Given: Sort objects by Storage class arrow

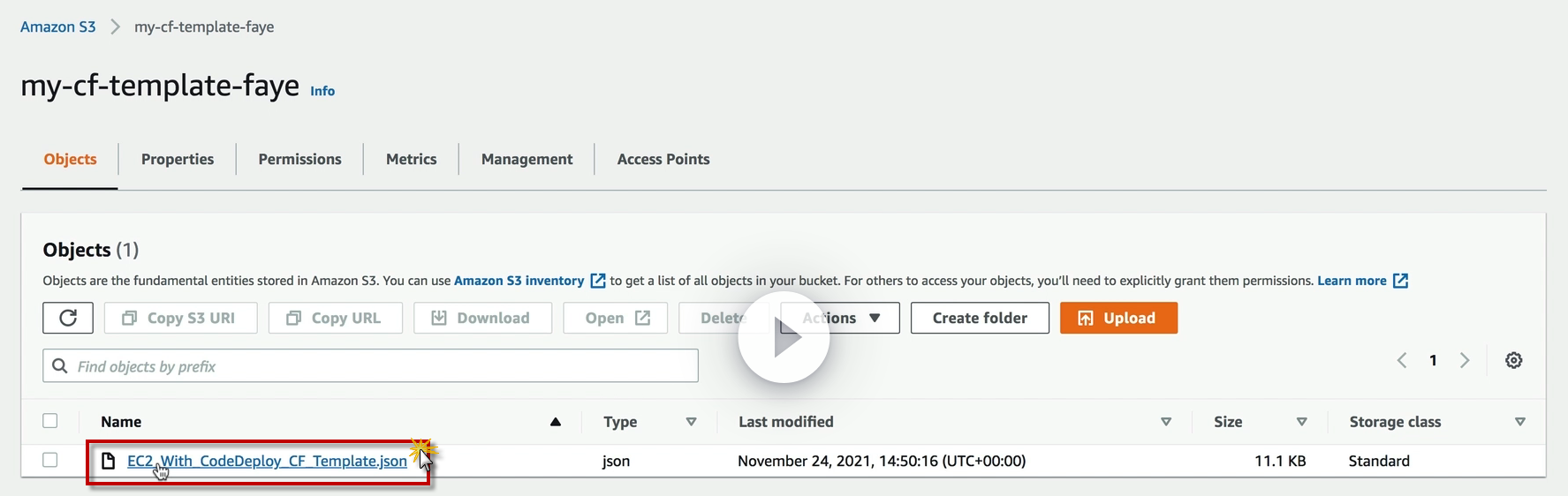Looking at the screenshot, I should 1519,422.
